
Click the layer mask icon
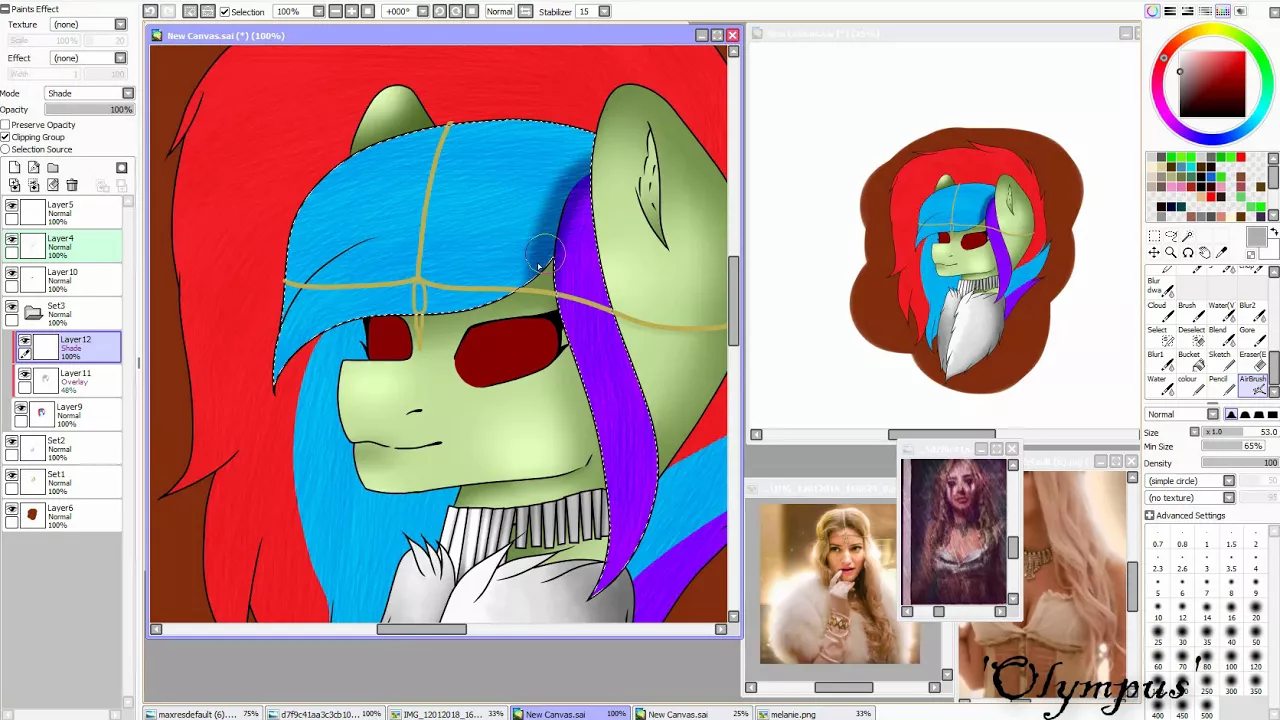pyautogui.click(x=121, y=168)
